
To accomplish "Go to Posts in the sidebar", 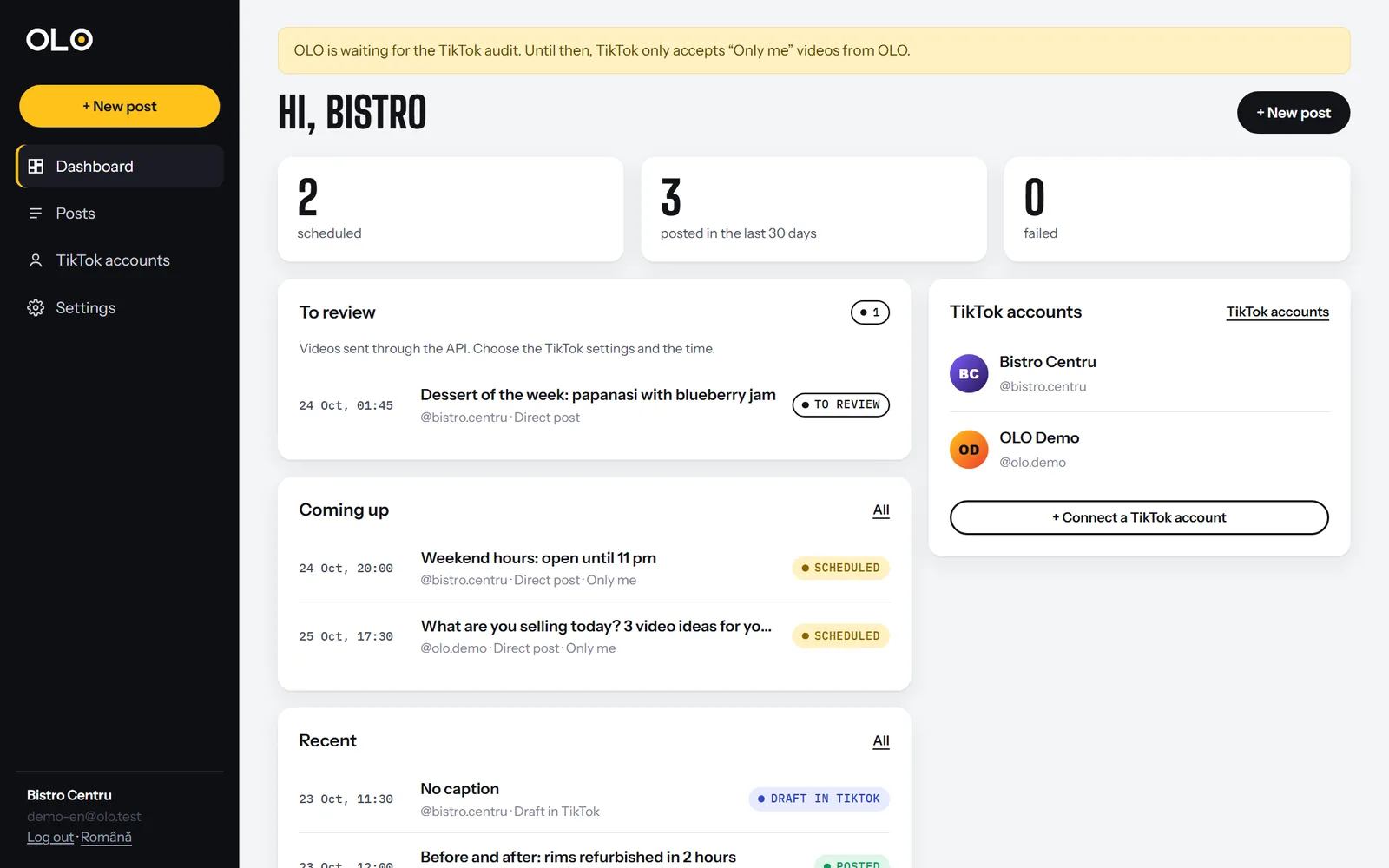I will (x=120, y=214).
